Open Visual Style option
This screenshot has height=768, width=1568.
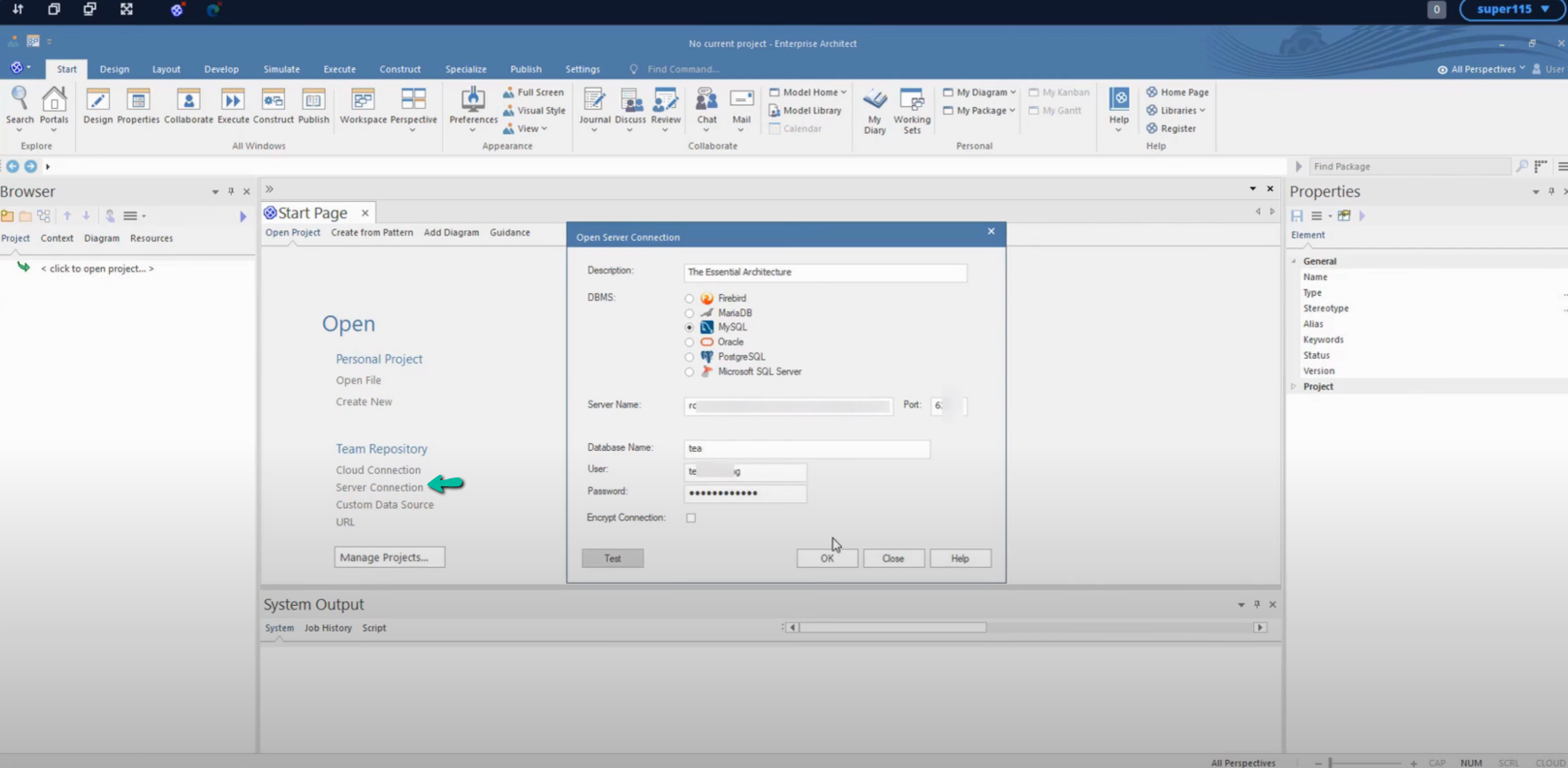point(534,111)
